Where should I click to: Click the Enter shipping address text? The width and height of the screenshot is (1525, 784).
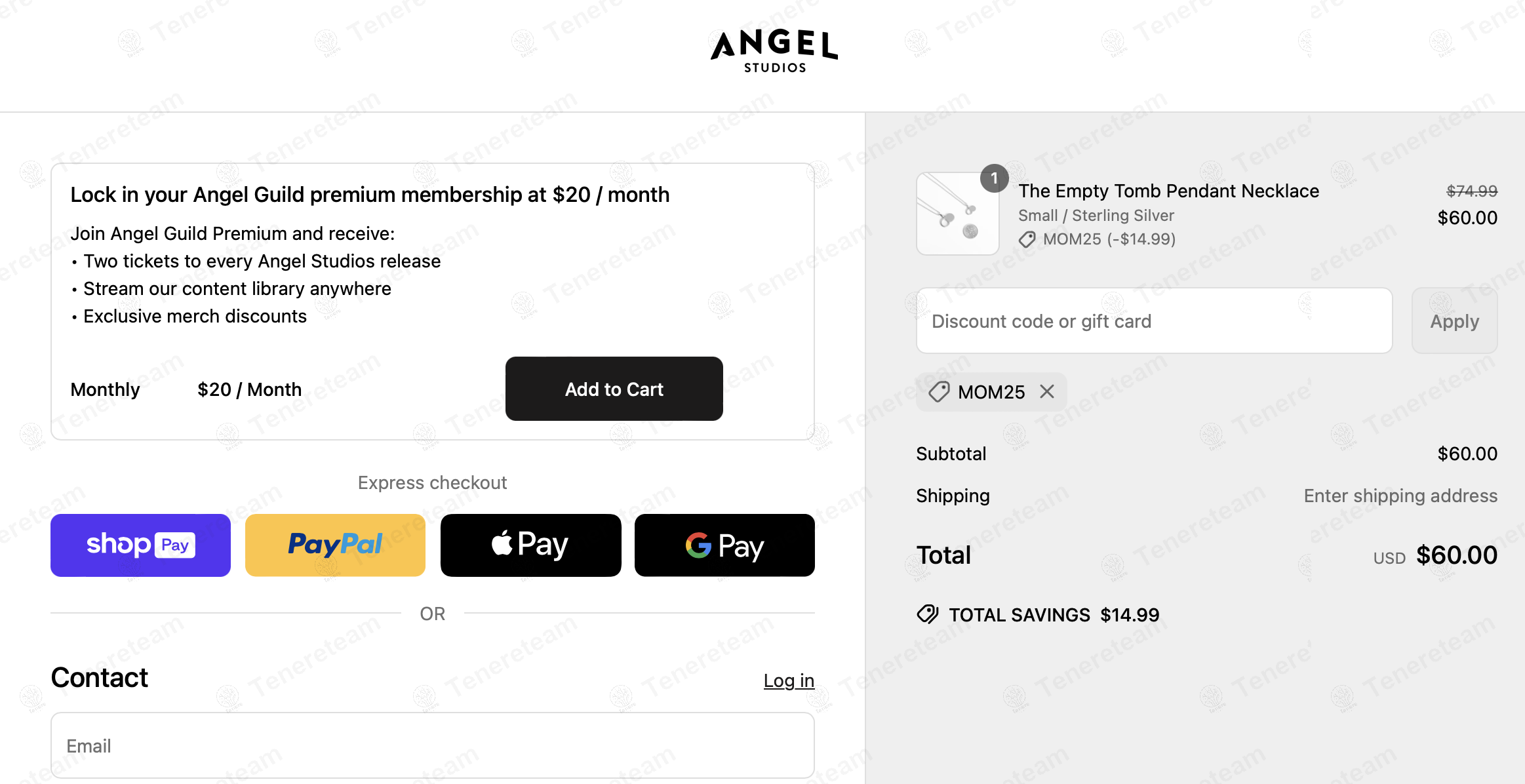(1400, 496)
